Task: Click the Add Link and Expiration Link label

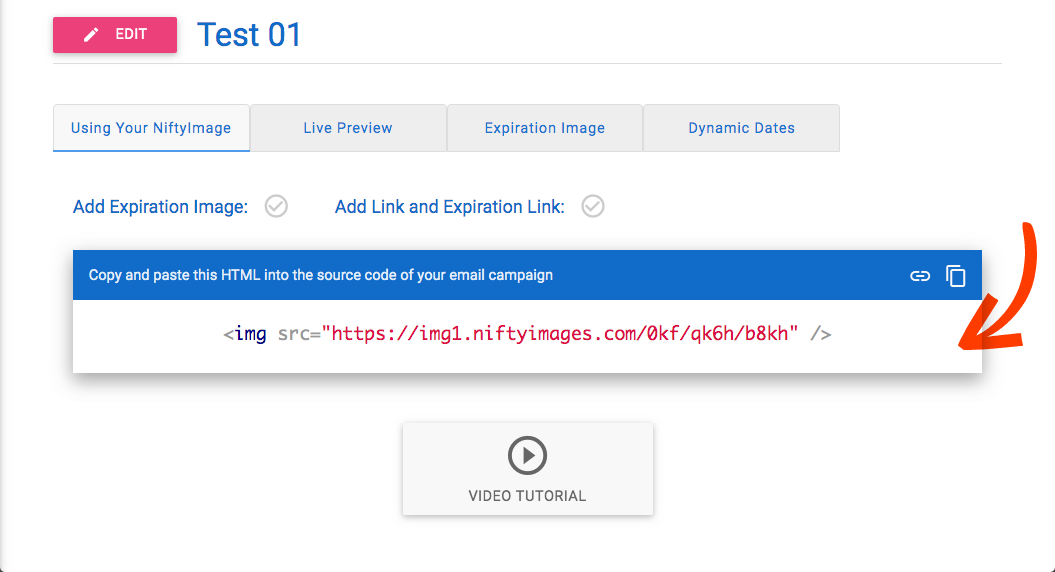Action: click(x=449, y=207)
